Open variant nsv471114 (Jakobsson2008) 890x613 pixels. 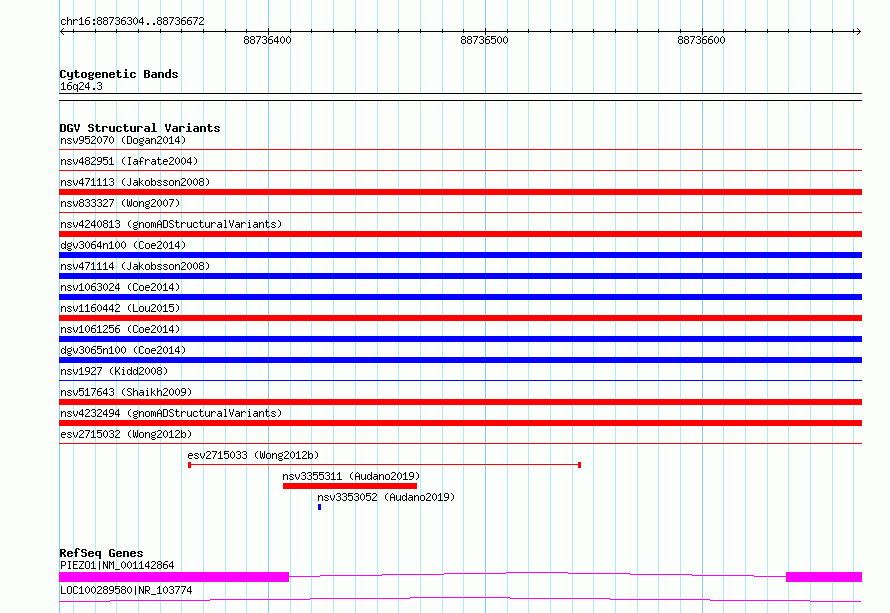coord(135,266)
